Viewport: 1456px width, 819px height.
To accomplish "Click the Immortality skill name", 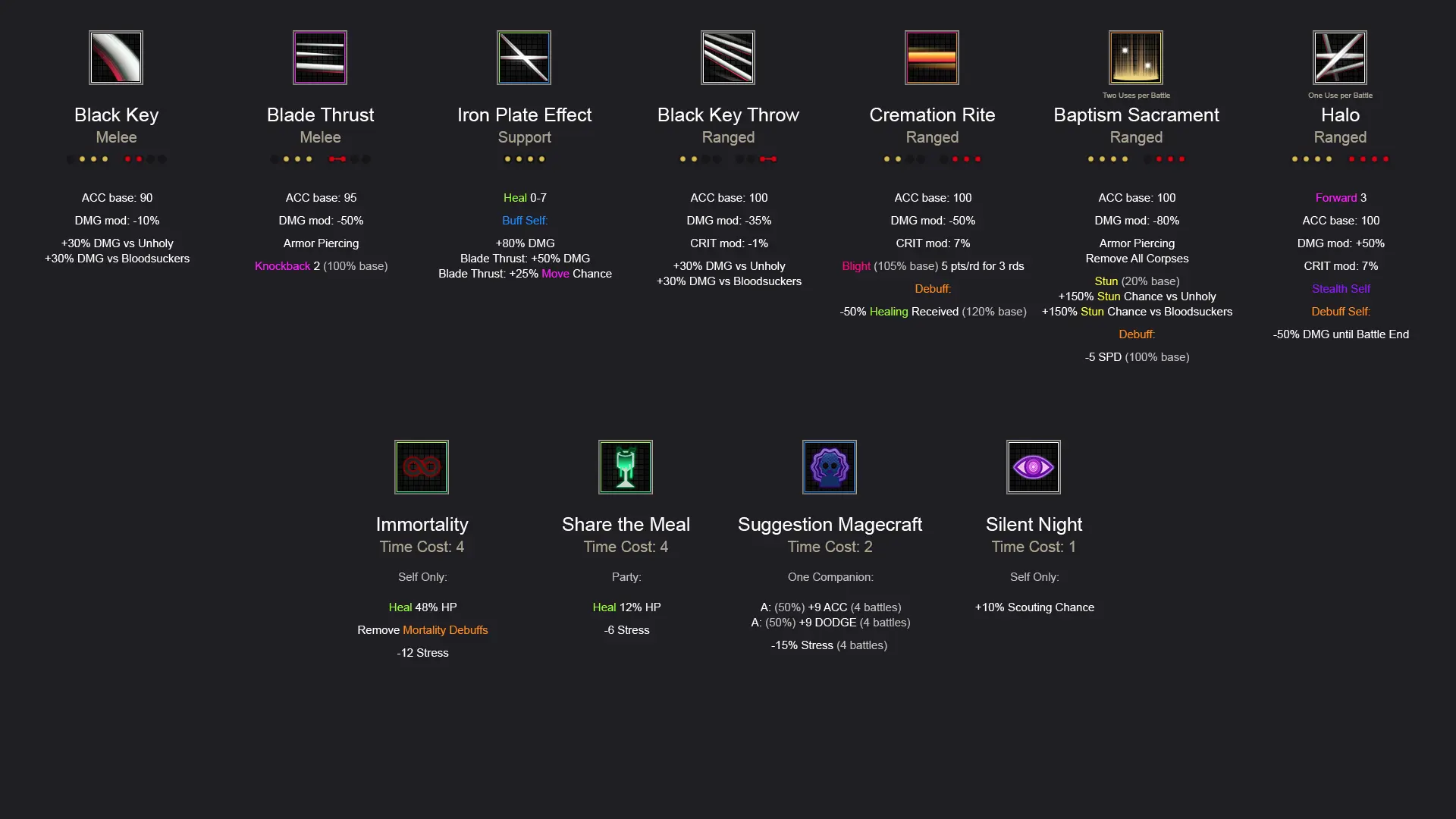I will [422, 525].
